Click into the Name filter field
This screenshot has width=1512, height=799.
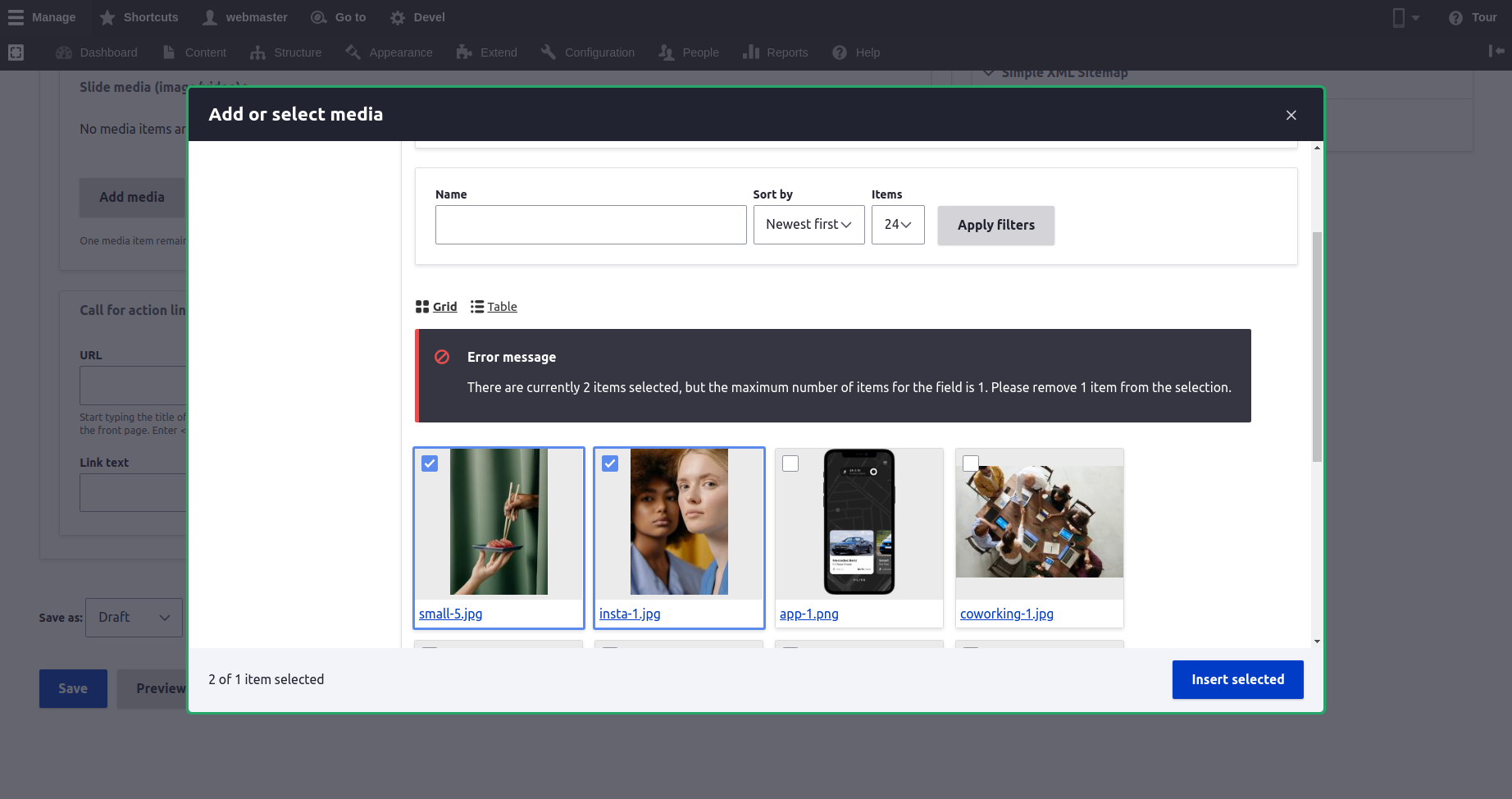pos(590,225)
